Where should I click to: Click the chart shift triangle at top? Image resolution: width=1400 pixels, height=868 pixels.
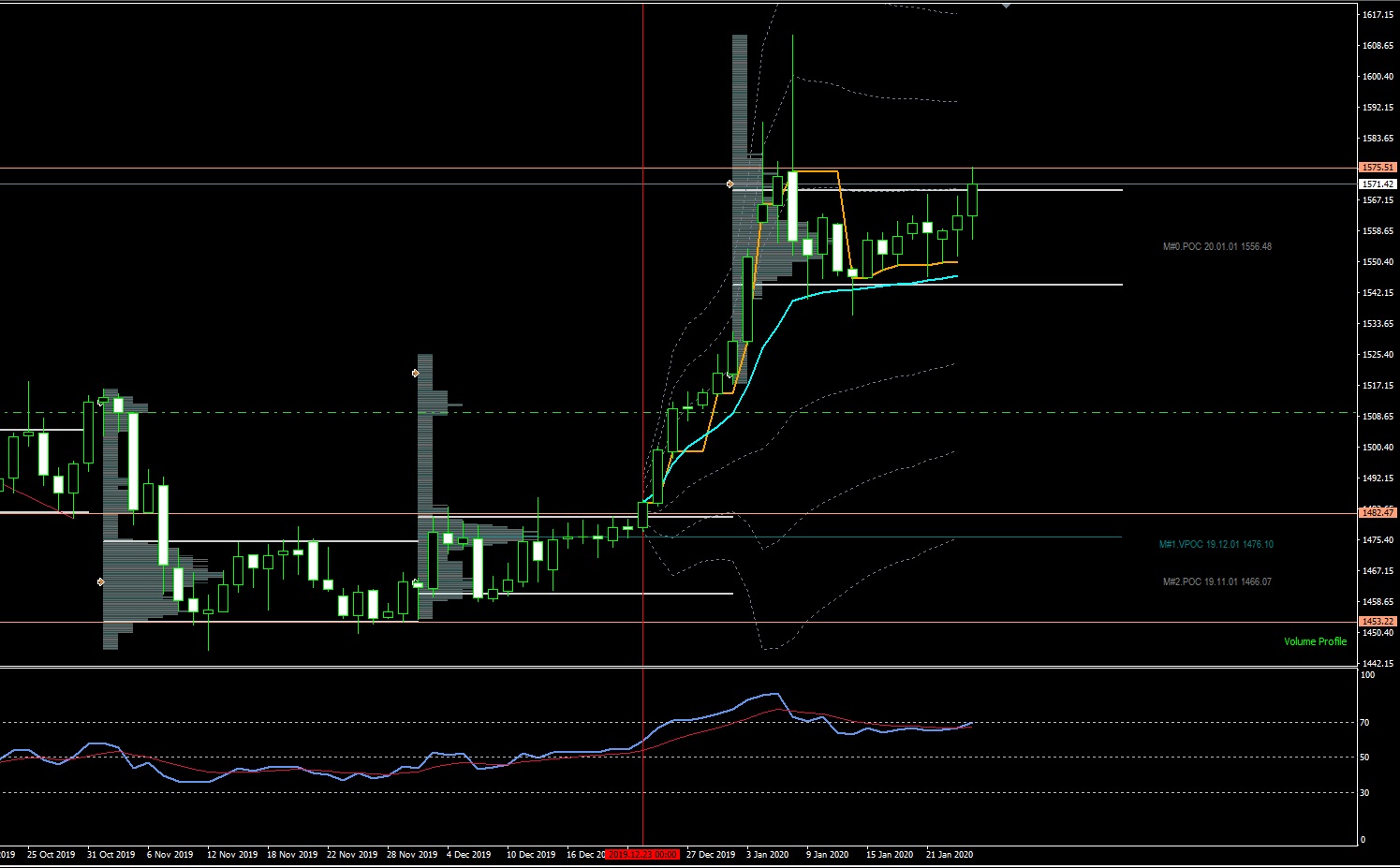tap(1006, 6)
